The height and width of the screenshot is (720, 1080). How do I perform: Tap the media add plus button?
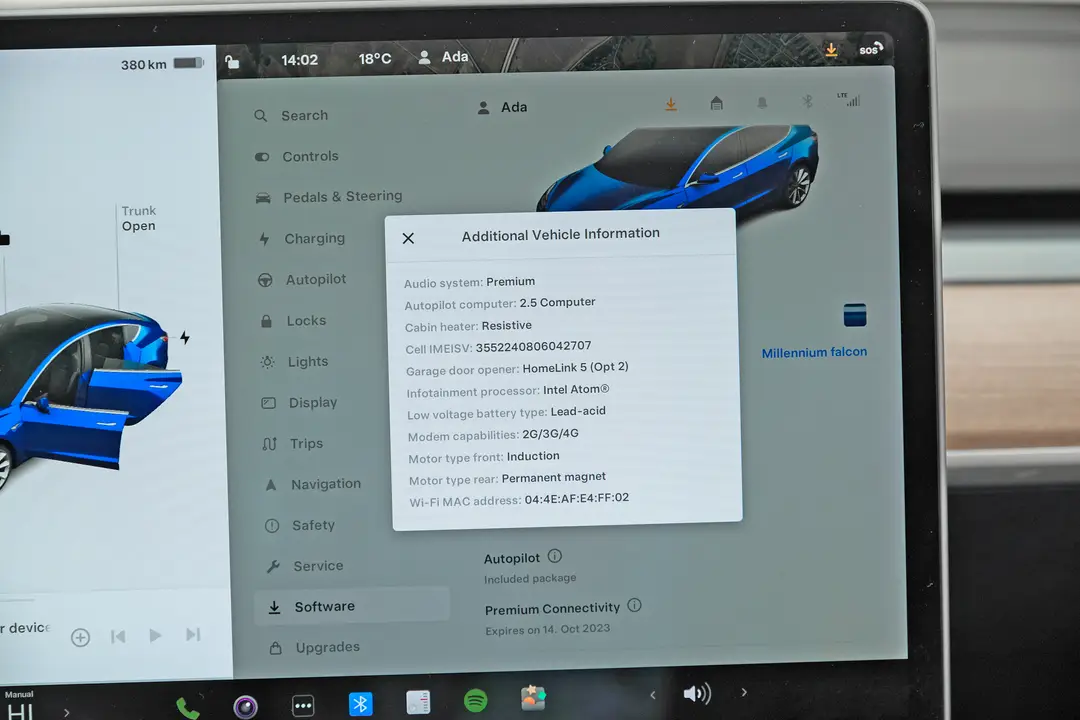coord(81,637)
